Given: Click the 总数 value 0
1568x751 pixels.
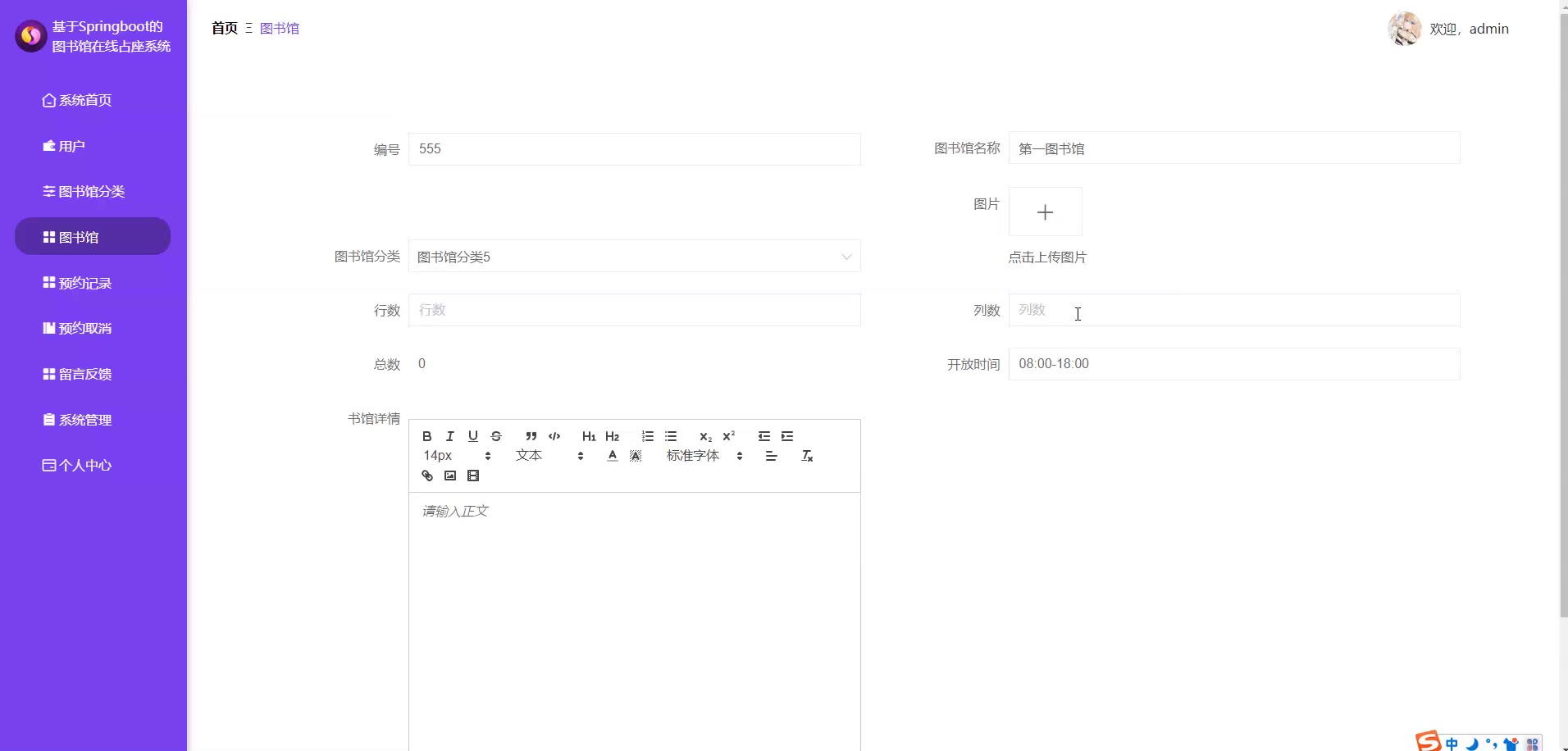Looking at the screenshot, I should click(x=422, y=364).
